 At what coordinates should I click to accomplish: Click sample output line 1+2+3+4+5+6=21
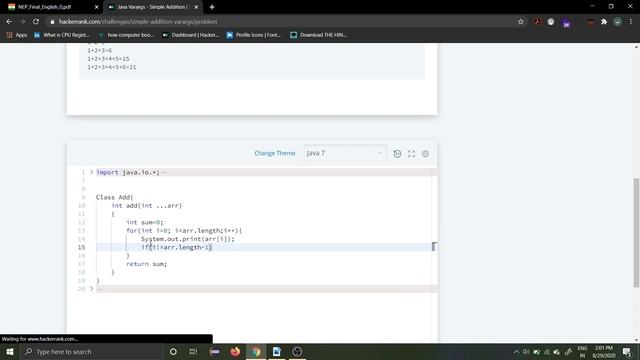click(x=112, y=67)
